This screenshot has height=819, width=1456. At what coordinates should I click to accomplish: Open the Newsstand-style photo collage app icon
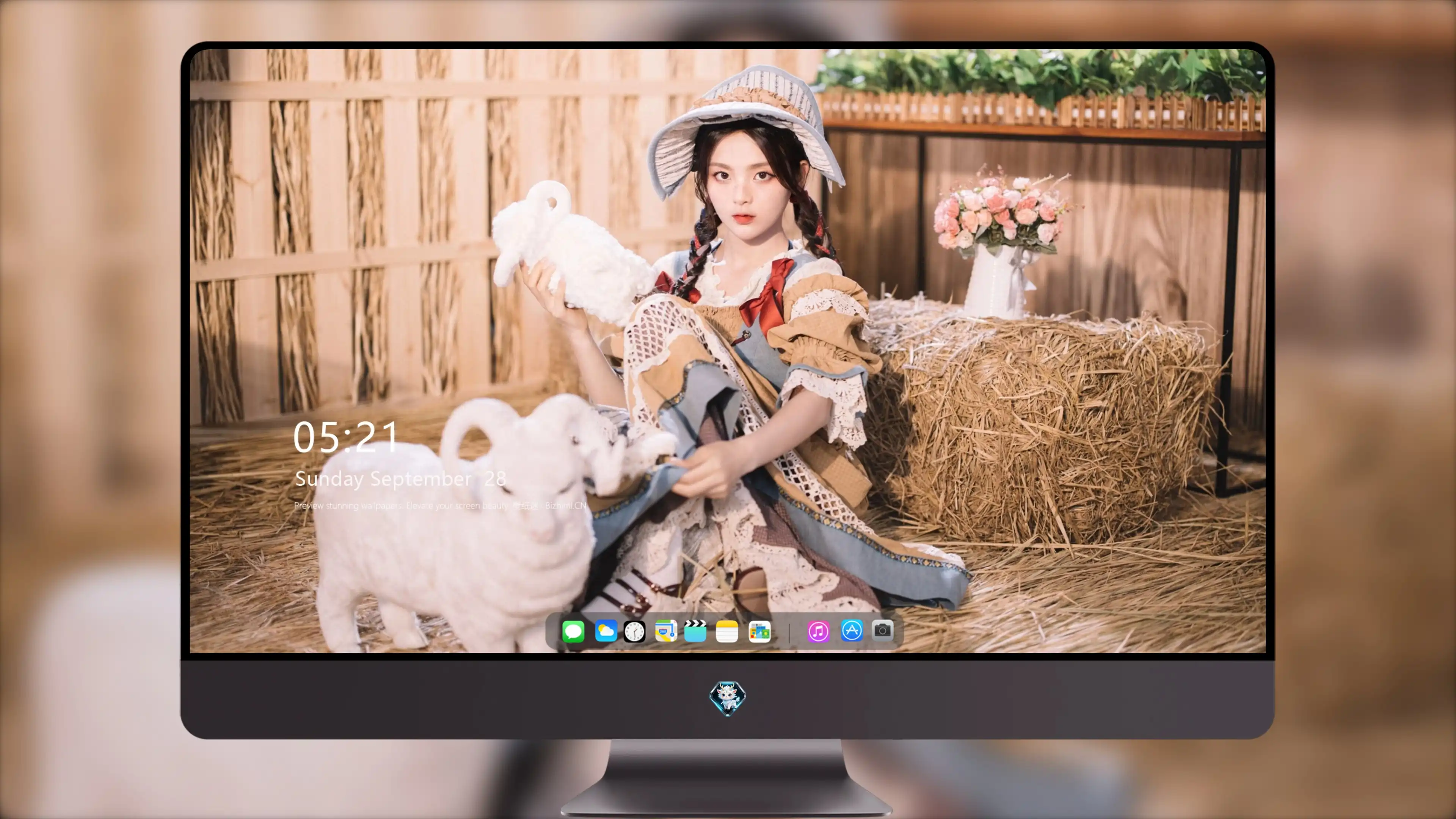(759, 631)
